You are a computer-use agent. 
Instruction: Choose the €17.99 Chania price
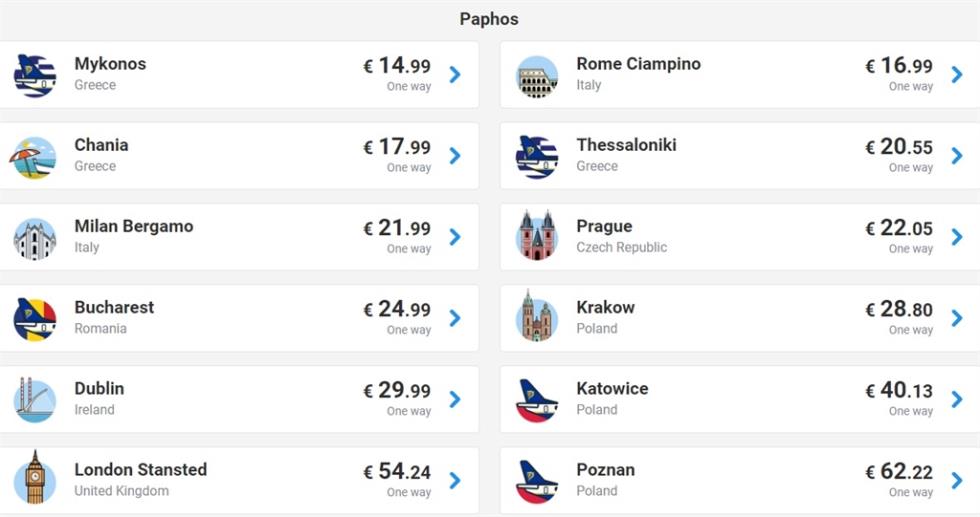pos(398,147)
